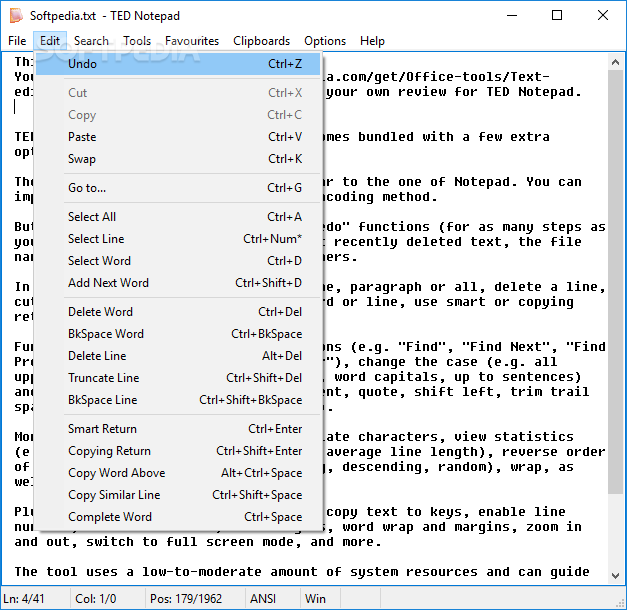The width and height of the screenshot is (627, 610).
Task: Click the scrollbar down arrow
Action: (615, 576)
